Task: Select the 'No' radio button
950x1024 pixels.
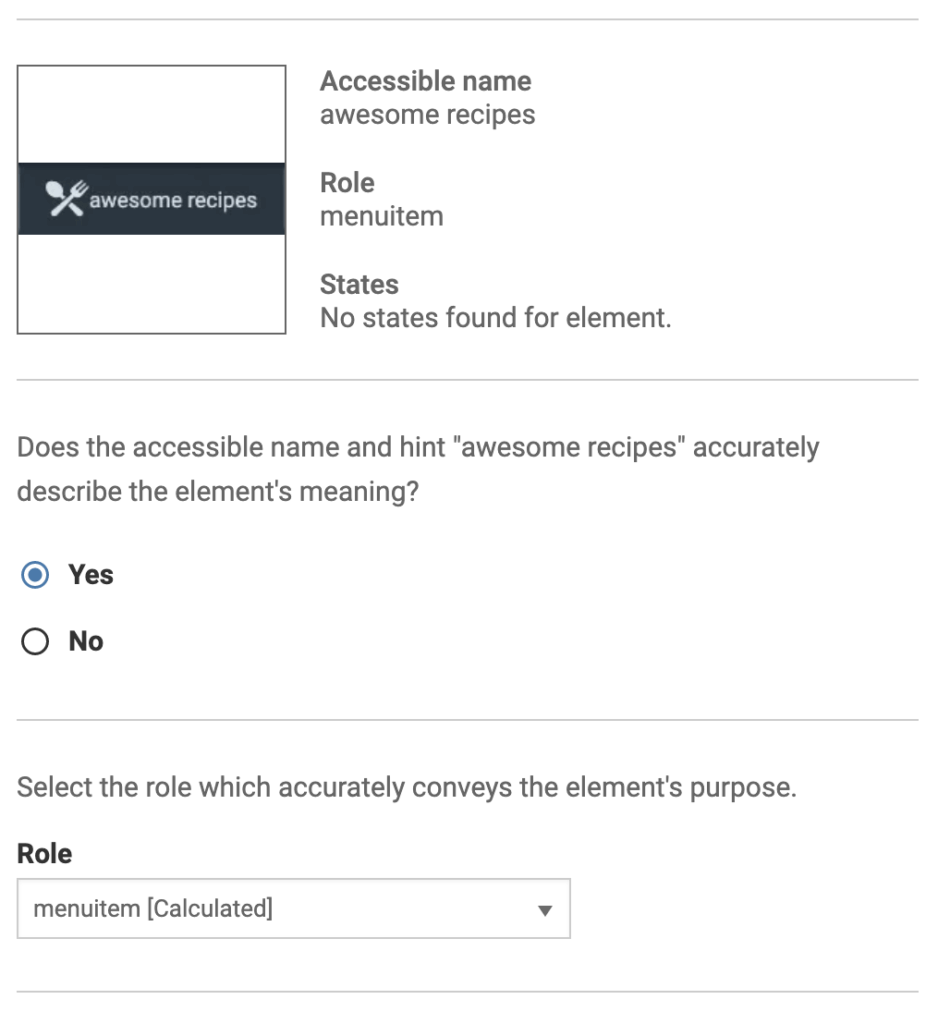Action: [x=35, y=641]
